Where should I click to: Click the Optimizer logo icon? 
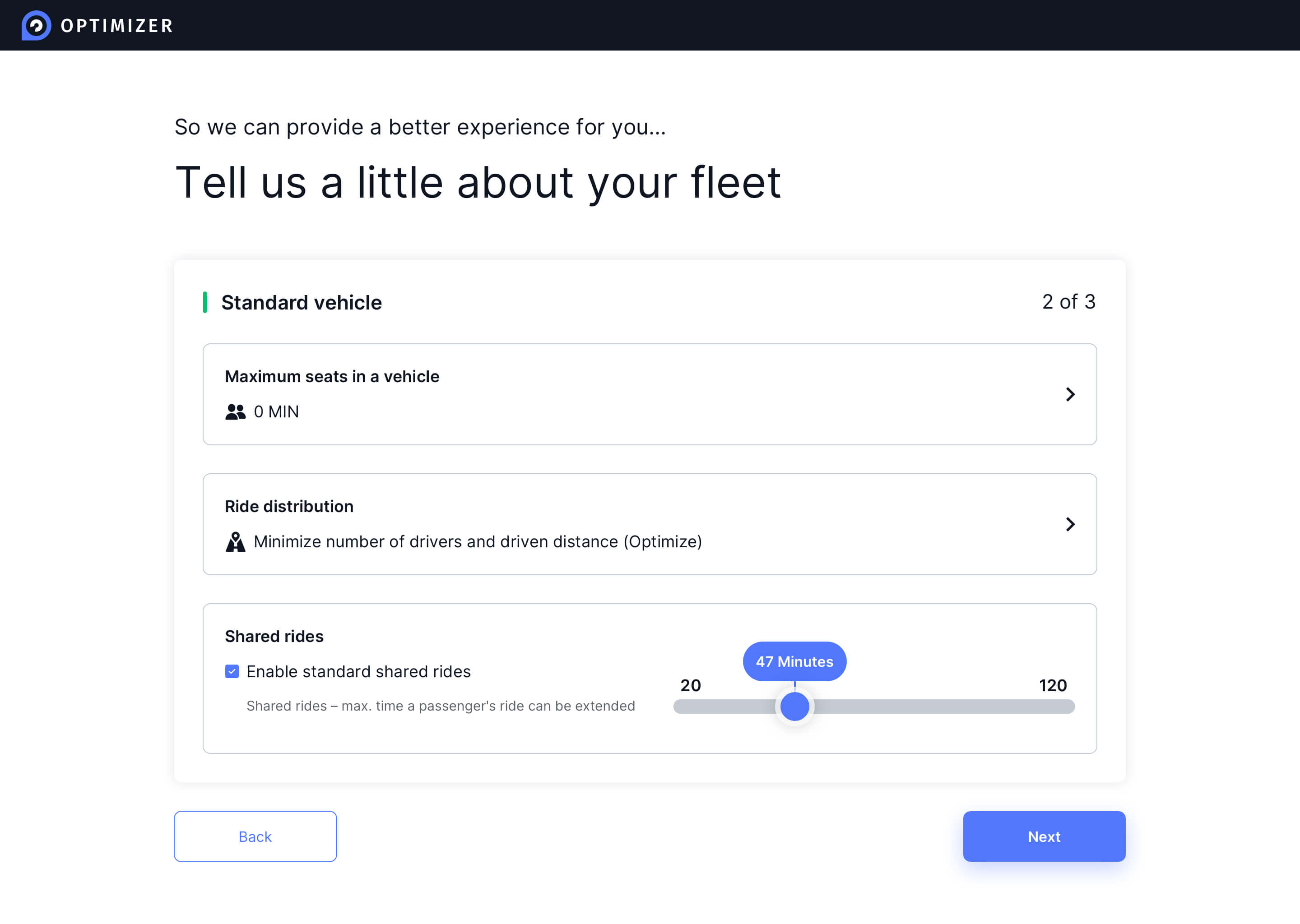click(36, 26)
